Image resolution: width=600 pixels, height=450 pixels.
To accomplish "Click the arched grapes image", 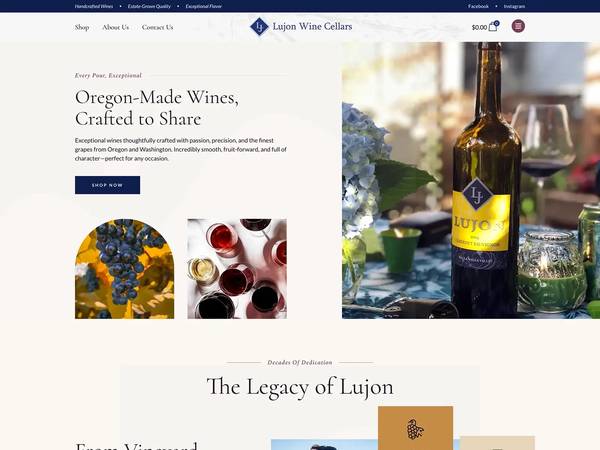I will (x=124, y=269).
